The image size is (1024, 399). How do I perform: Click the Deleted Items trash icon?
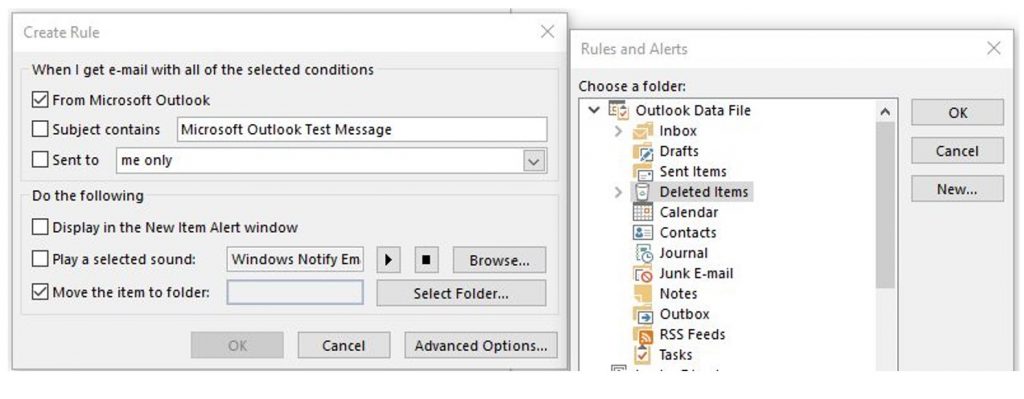pyautogui.click(x=643, y=191)
